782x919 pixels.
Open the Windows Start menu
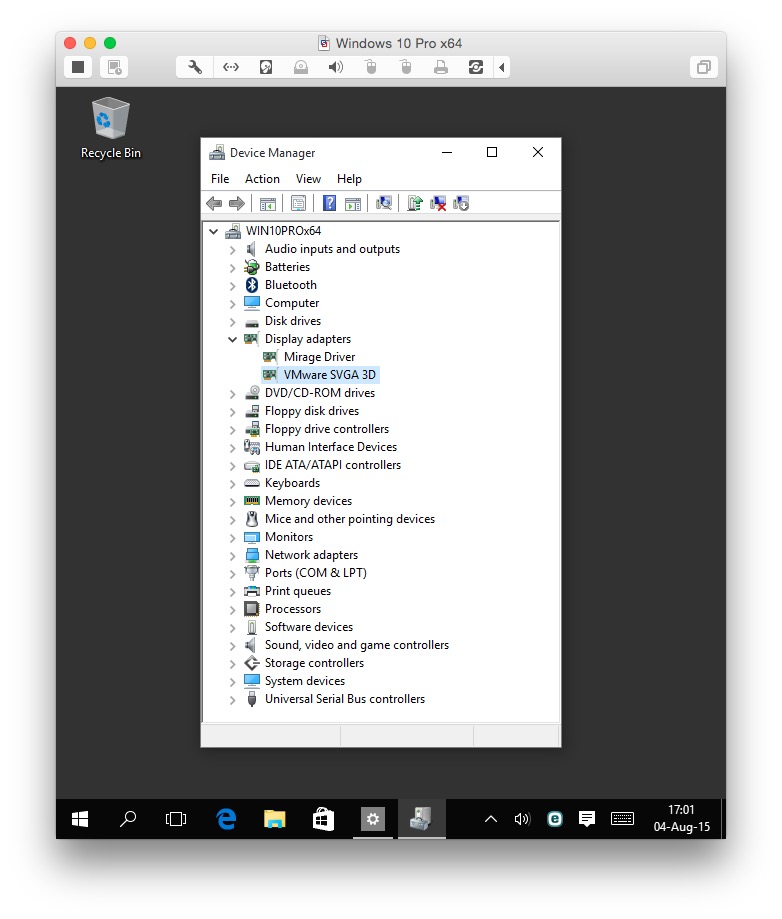click(x=80, y=819)
